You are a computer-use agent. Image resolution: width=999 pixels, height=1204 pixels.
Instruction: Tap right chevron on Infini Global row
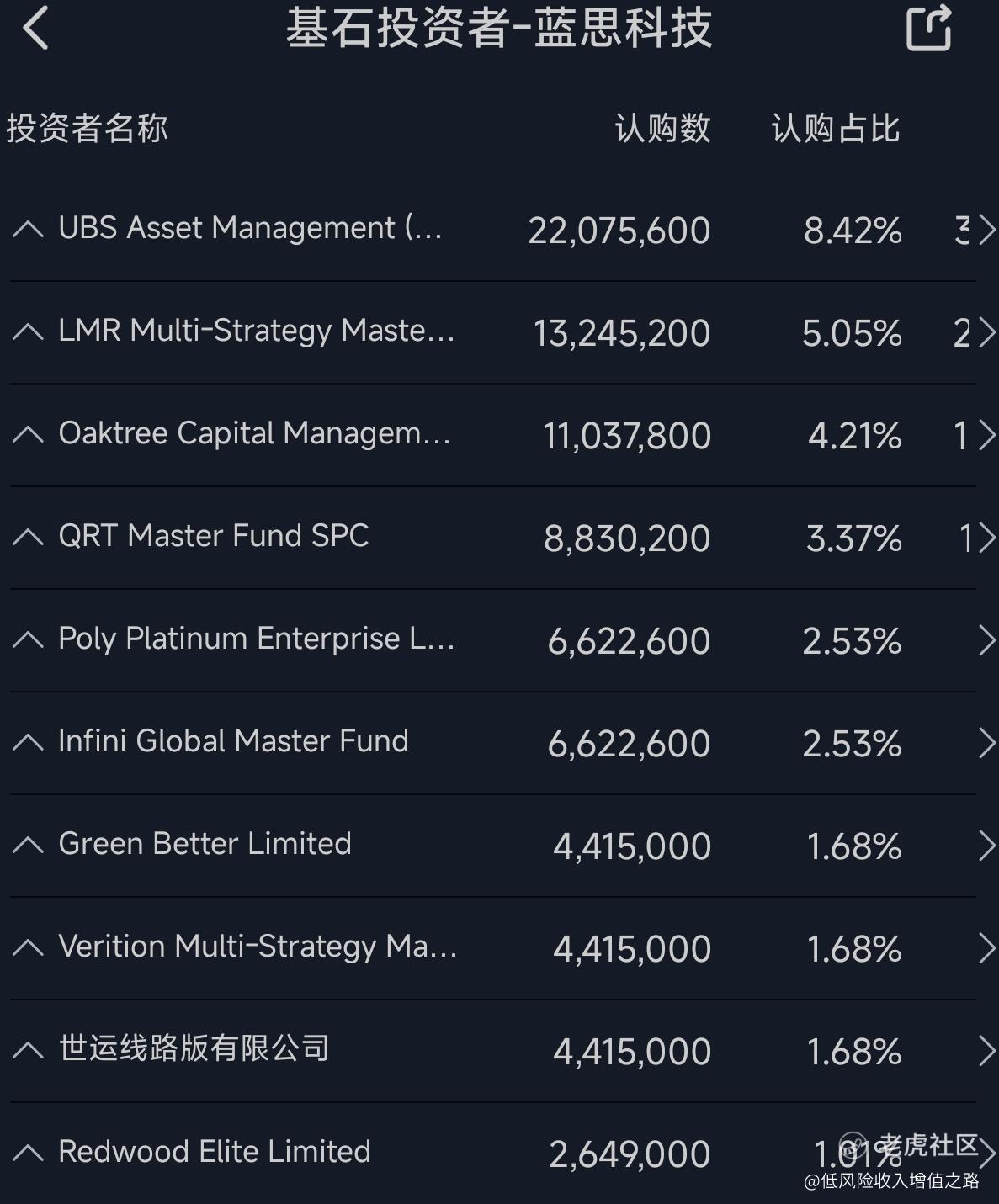[x=986, y=743]
